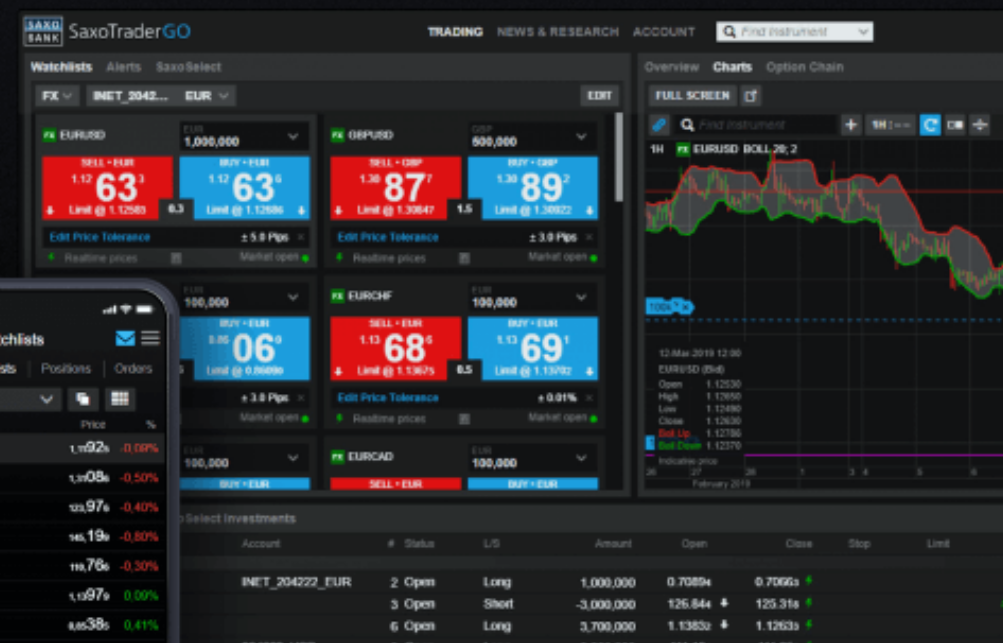Open the FX asset class dropdown
1003x643 pixels.
[x=57, y=96]
